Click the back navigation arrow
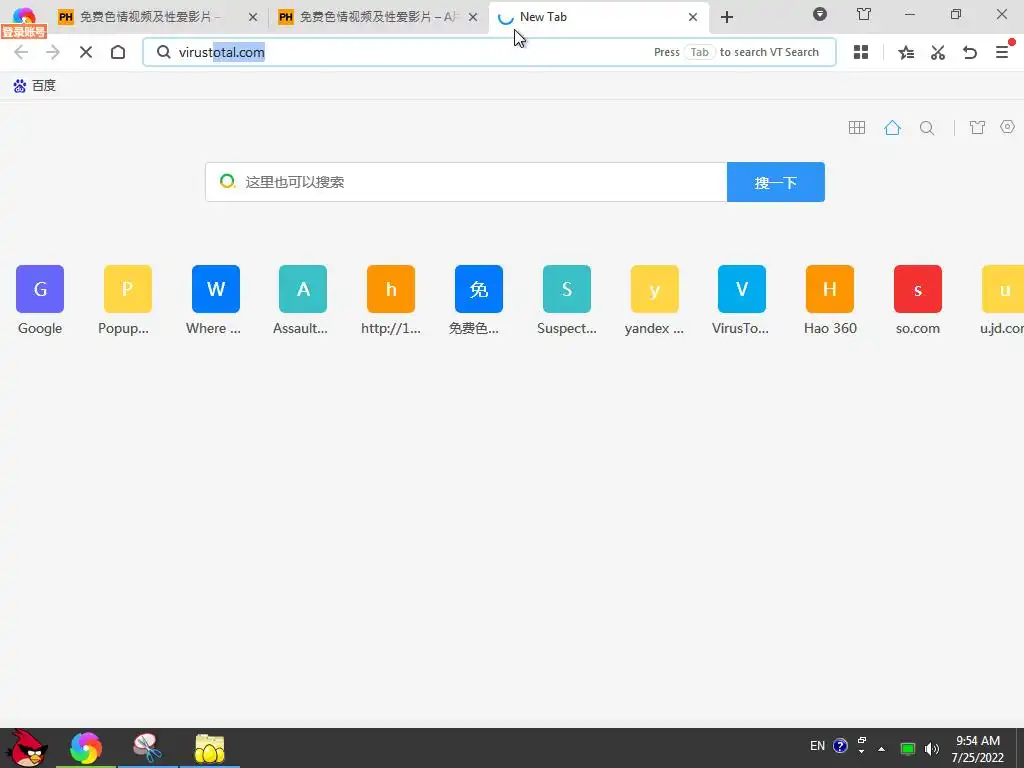The height and width of the screenshot is (768, 1024). pyautogui.click(x=21, y=52)
